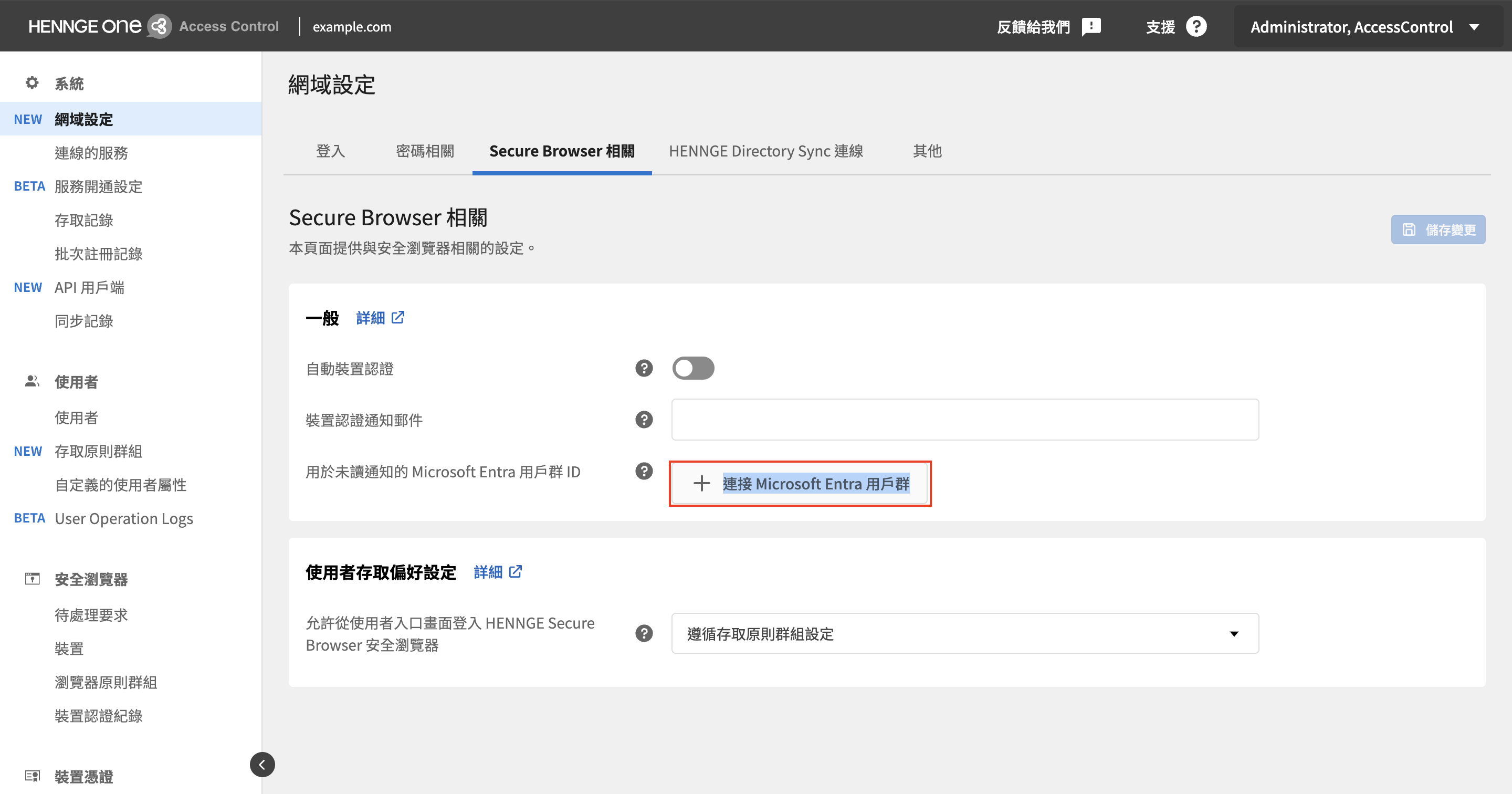Show help for 自動裝置認證

pos(644,368)
